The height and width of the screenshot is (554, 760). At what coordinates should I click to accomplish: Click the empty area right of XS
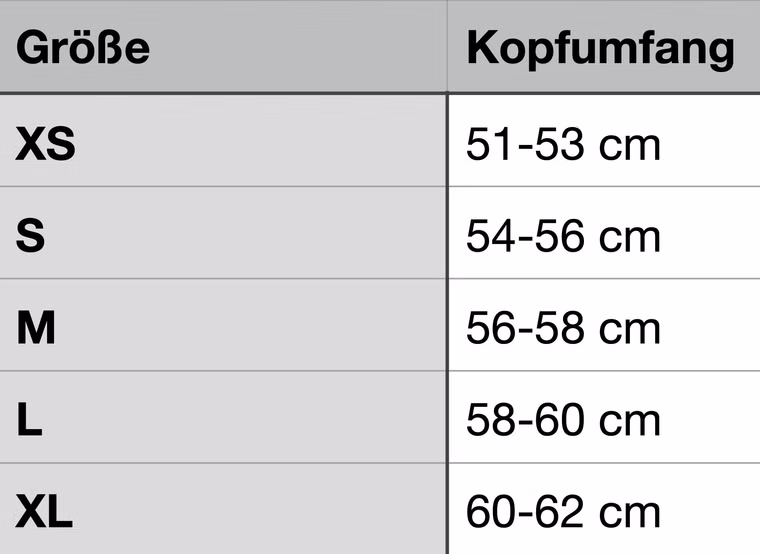[261, 141]
